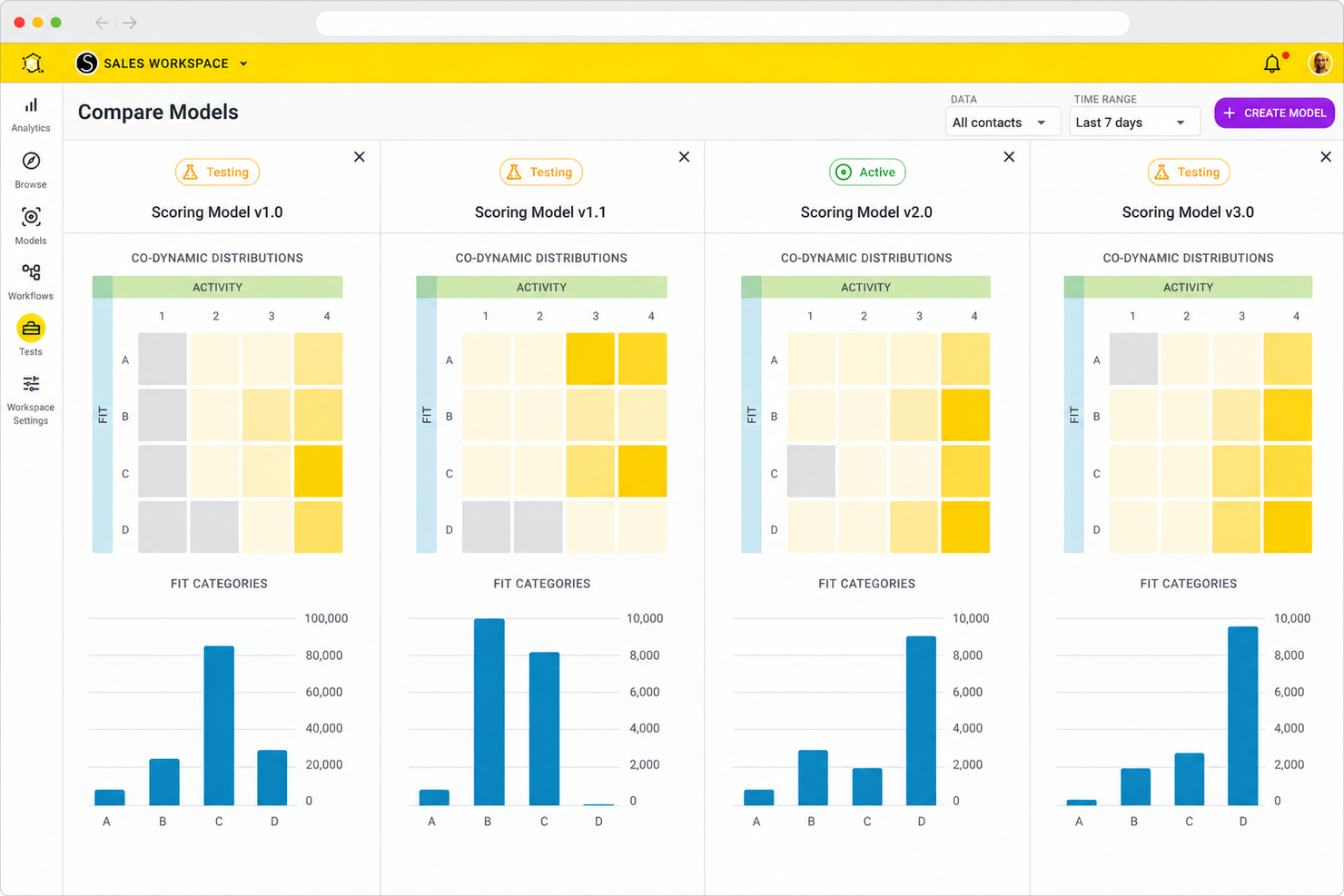Screen dimensions: 1344x896
Task: Click bar C in v3.0 Fit Categories
Action: pyautogui.click(x=1189, y=780)
